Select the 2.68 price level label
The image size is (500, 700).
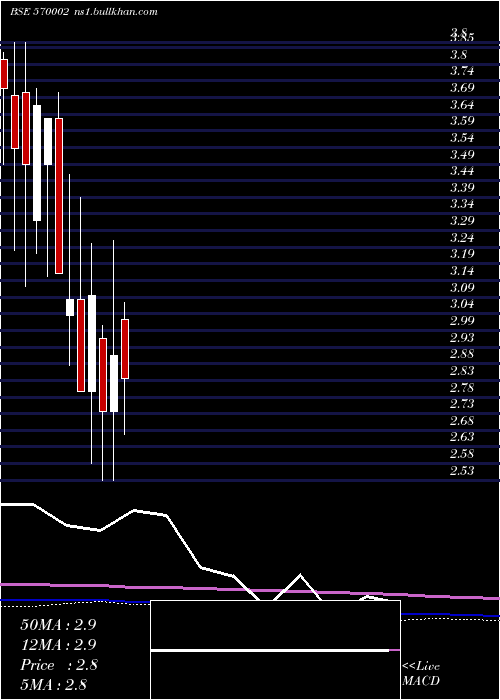point(462,421)
